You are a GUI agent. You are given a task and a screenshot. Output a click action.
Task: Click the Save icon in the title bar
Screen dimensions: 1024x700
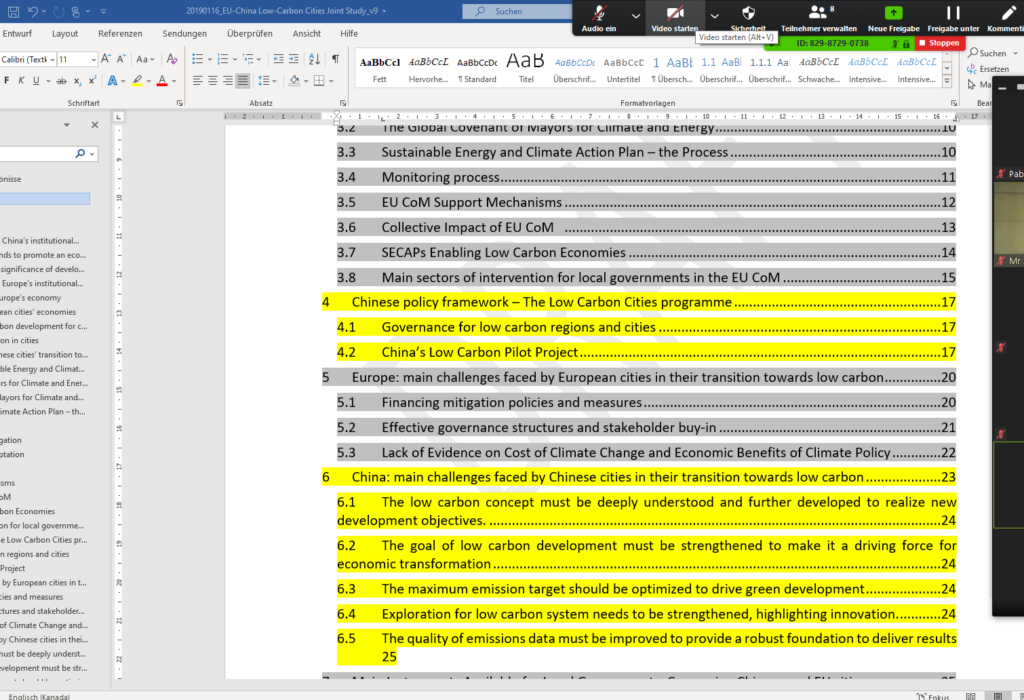11,11
